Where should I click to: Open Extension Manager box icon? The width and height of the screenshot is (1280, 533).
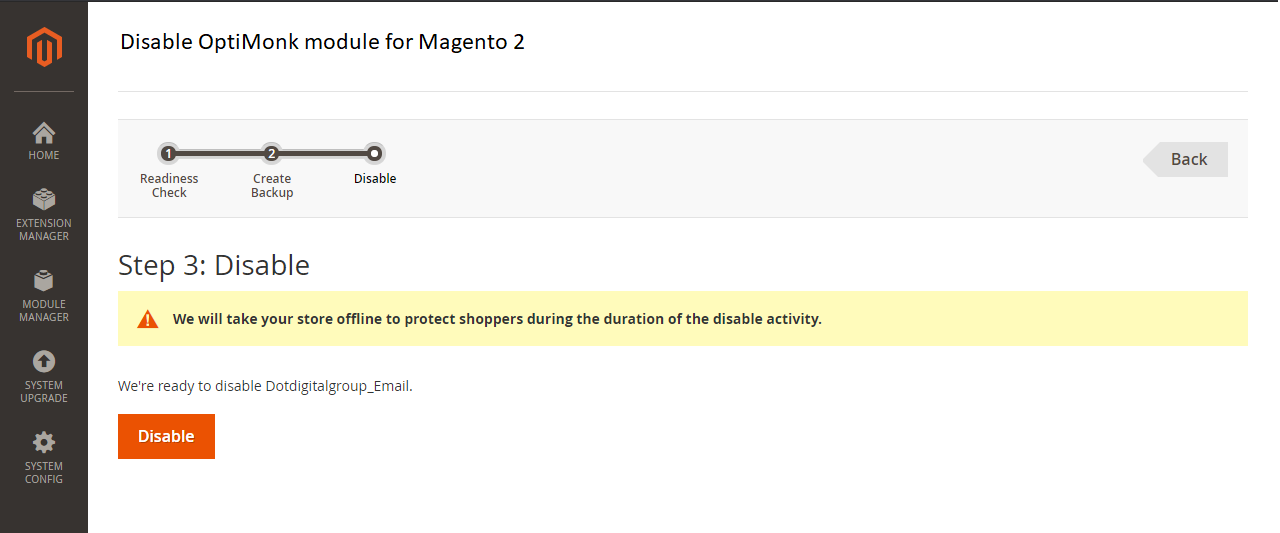click(x=44, y=199)
